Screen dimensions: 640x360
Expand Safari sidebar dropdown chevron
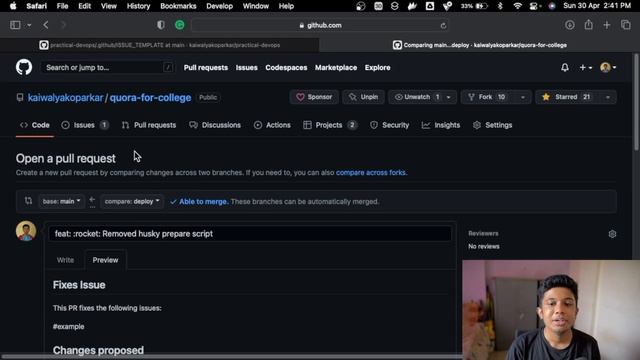[29, 25]
